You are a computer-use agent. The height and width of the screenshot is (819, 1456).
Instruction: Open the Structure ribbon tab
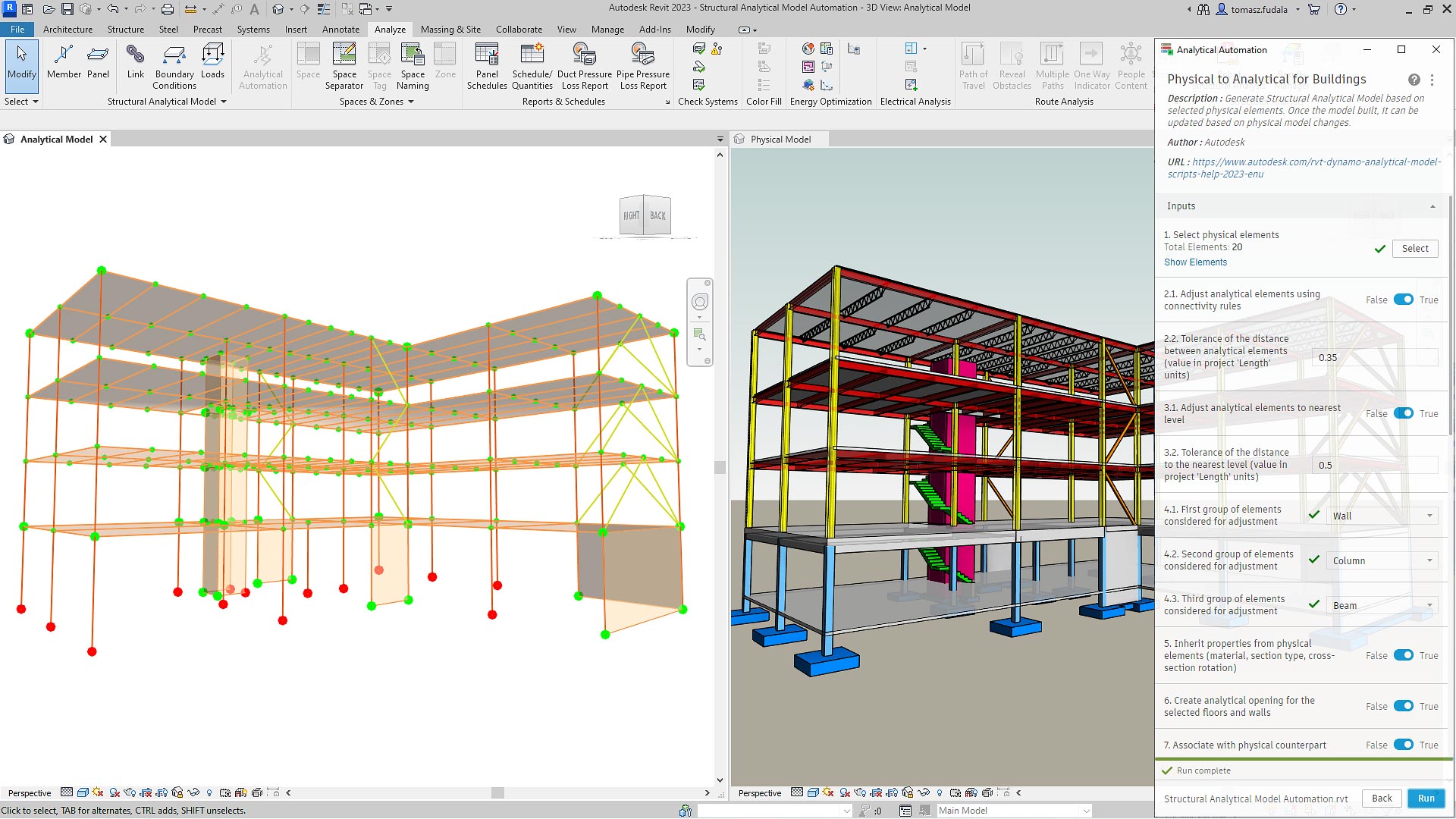click(x=125, y=30)
